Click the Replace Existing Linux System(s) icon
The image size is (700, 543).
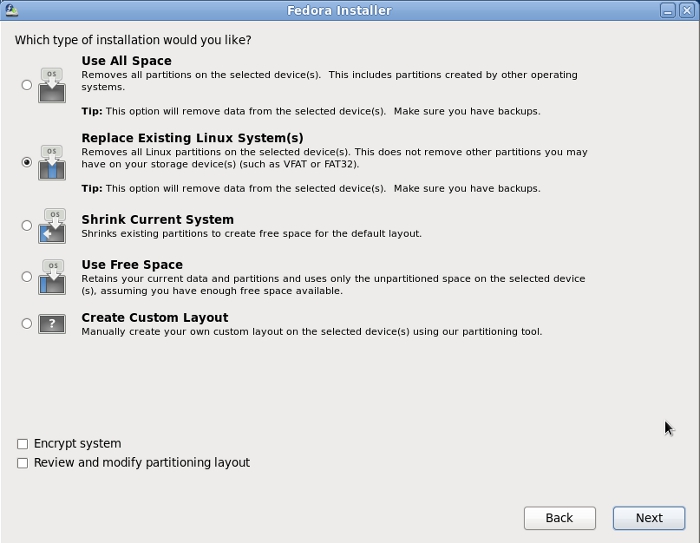click(52, 162)
